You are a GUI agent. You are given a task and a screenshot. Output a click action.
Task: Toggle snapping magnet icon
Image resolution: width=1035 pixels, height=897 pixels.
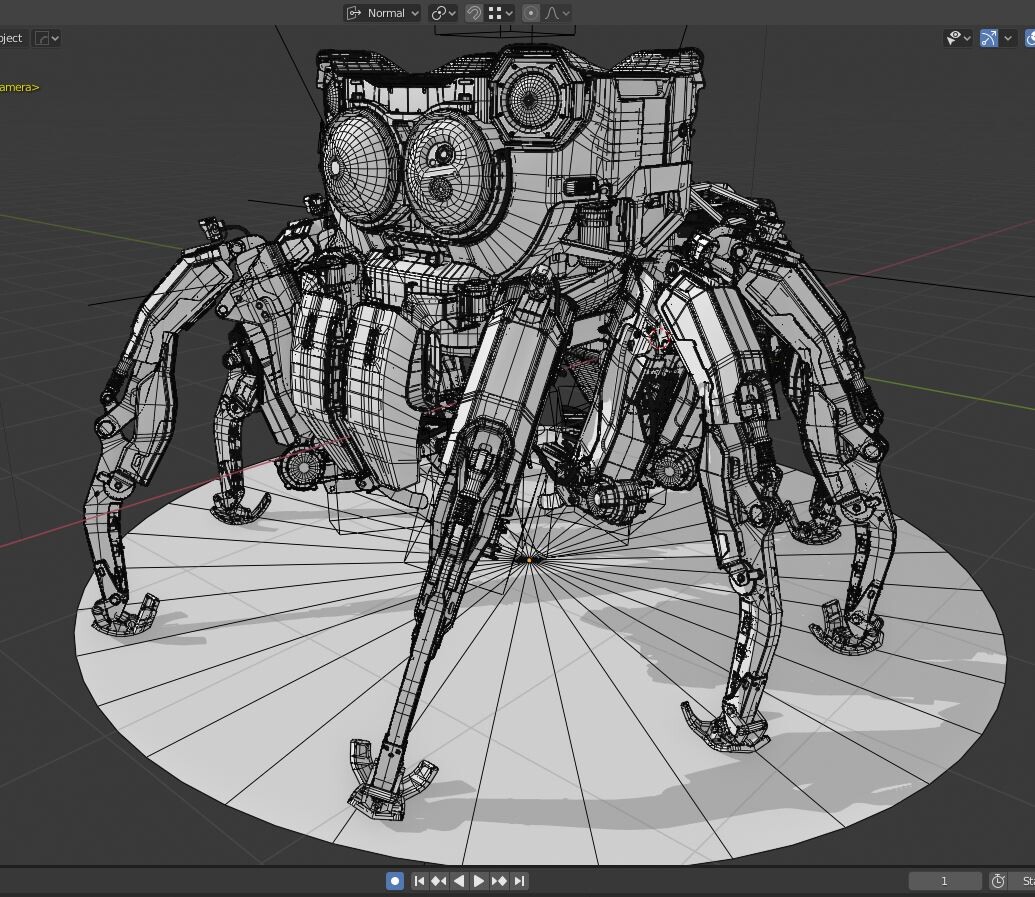[473, 13]
